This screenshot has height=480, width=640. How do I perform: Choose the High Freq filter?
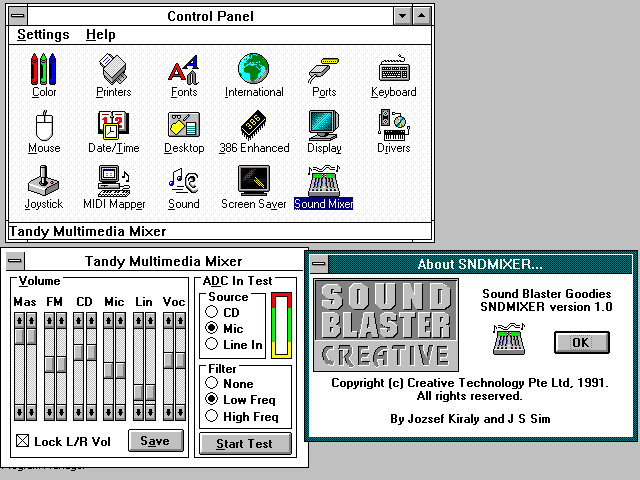211,416
